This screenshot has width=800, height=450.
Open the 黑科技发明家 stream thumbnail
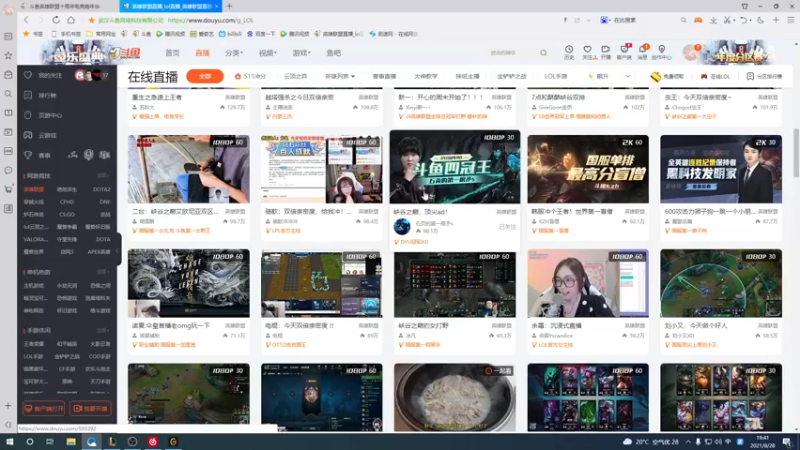tap(721, 169)
